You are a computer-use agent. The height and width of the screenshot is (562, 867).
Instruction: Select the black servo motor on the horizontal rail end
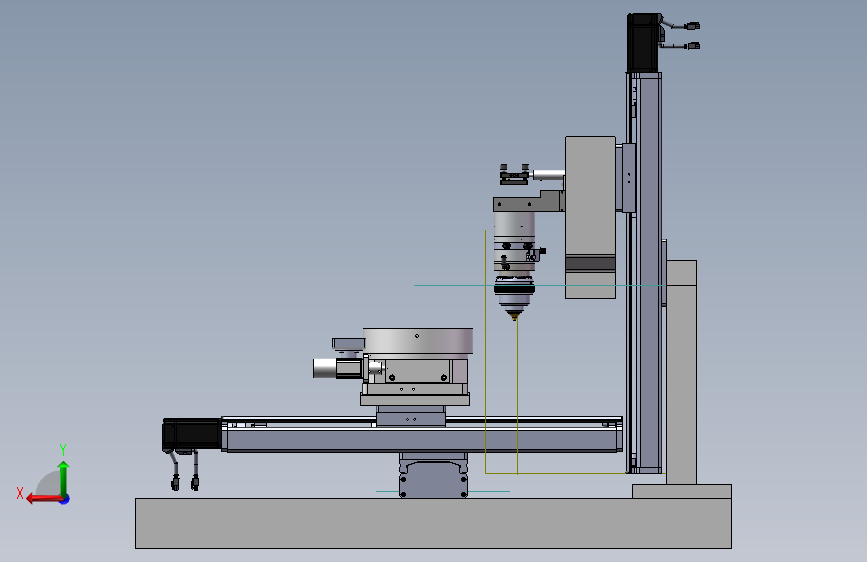191,435
